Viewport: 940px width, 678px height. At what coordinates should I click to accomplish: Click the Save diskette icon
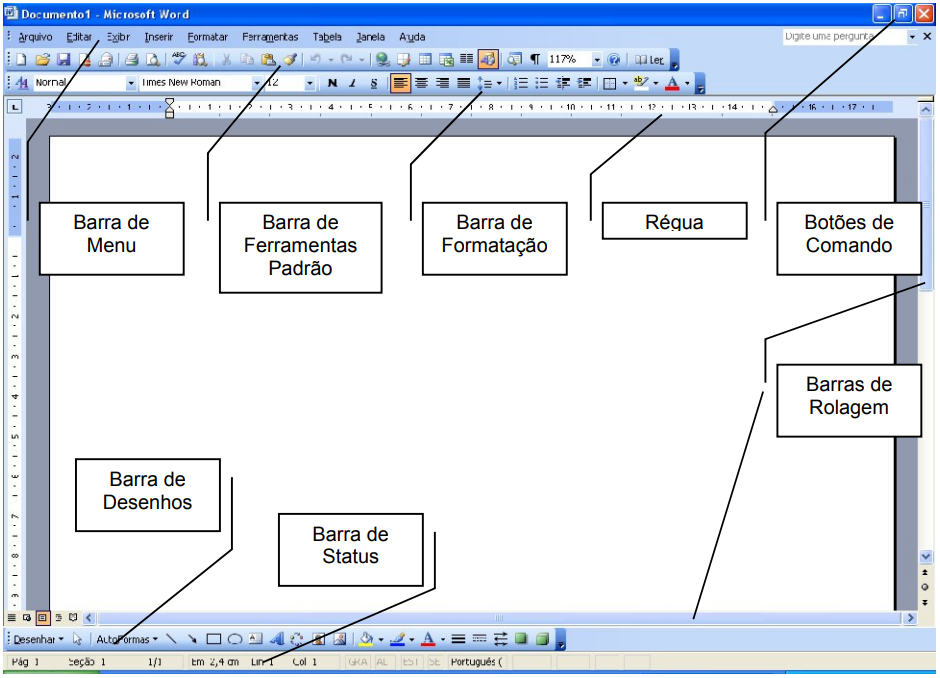pyautogui.click(x=63, y=60)
